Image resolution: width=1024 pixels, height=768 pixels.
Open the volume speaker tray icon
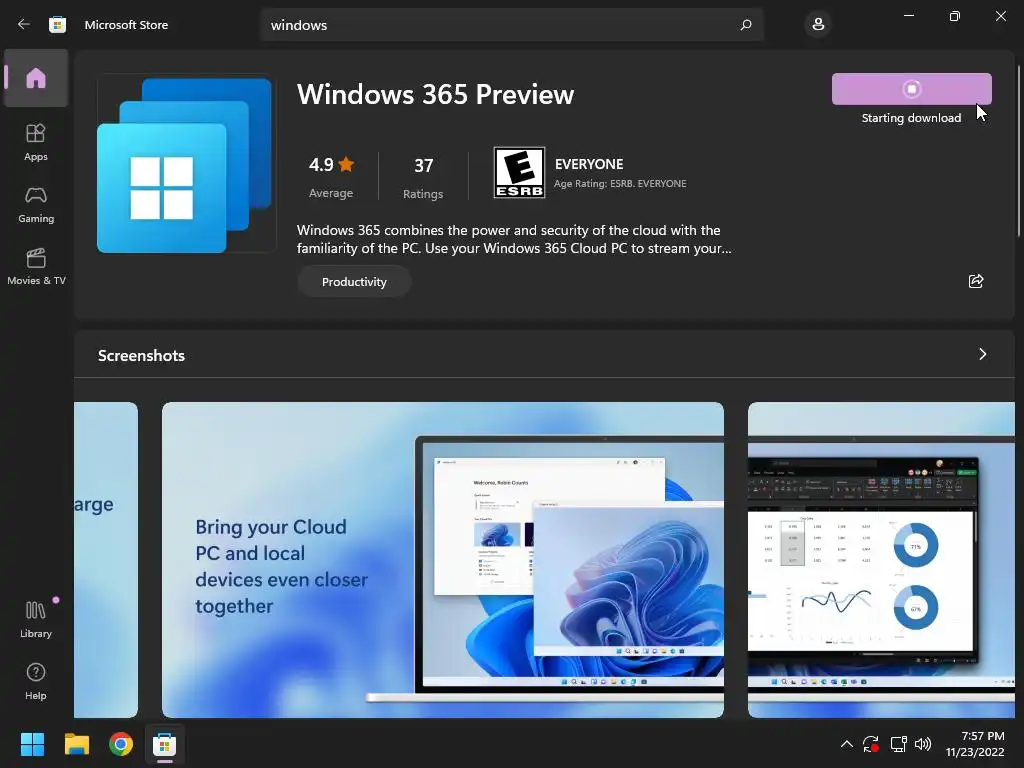tap(923, 744)
